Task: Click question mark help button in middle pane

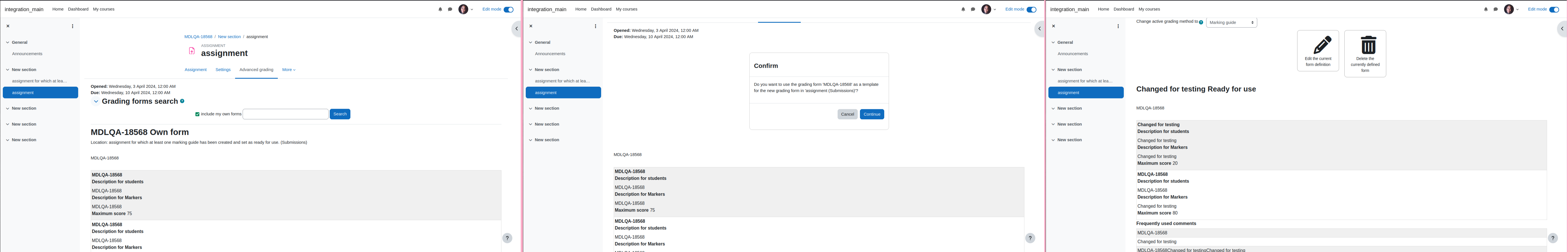Action: coord(1030,238)
